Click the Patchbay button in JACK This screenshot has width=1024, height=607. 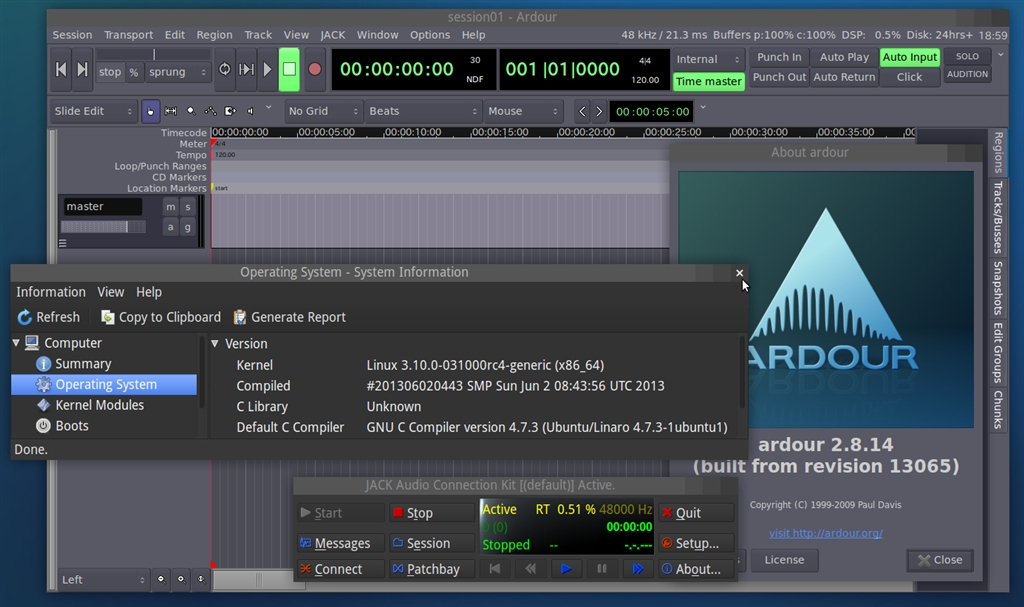click(427, 569)
